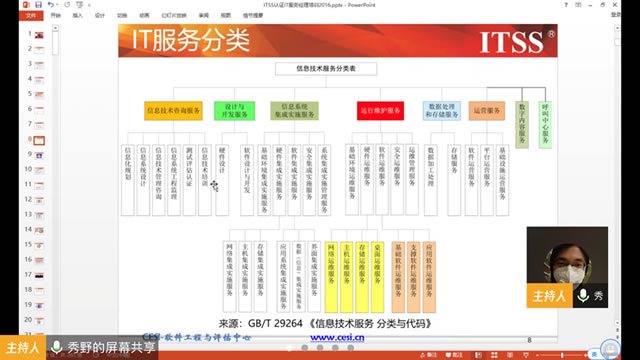Select slide 7 thumbnail

coord(39,125)
